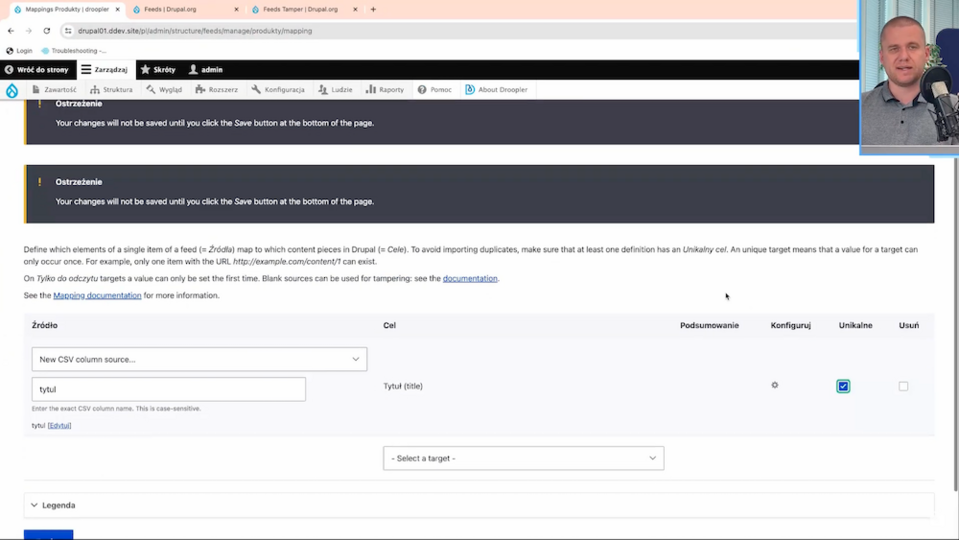The width and height of the screenshot is (959, 540).
Task: Switch to Feeds | Drupal.org tab
Action: coord(185,9)
